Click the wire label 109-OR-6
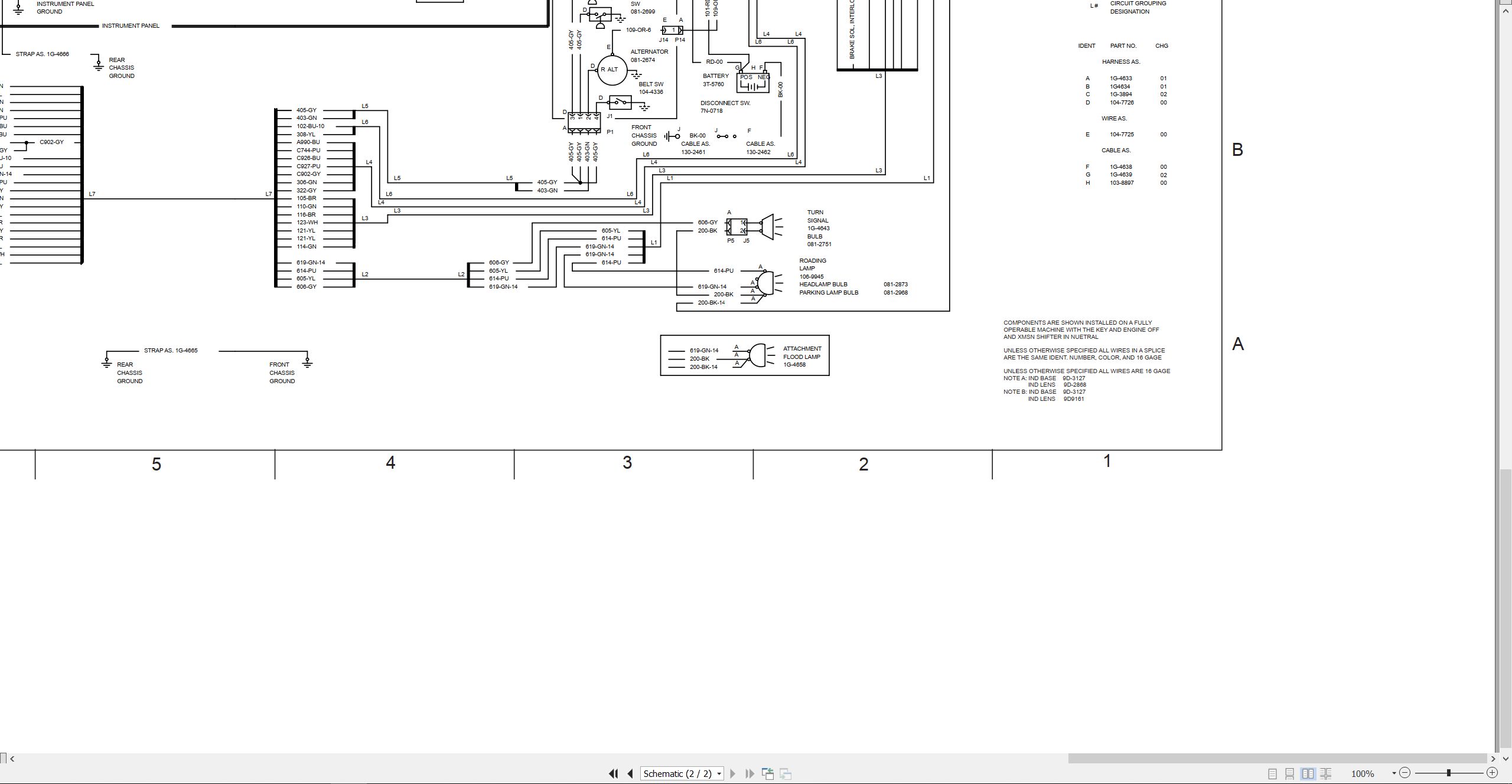Viewport: 1512px width, 784px height. tap(638, 30)
